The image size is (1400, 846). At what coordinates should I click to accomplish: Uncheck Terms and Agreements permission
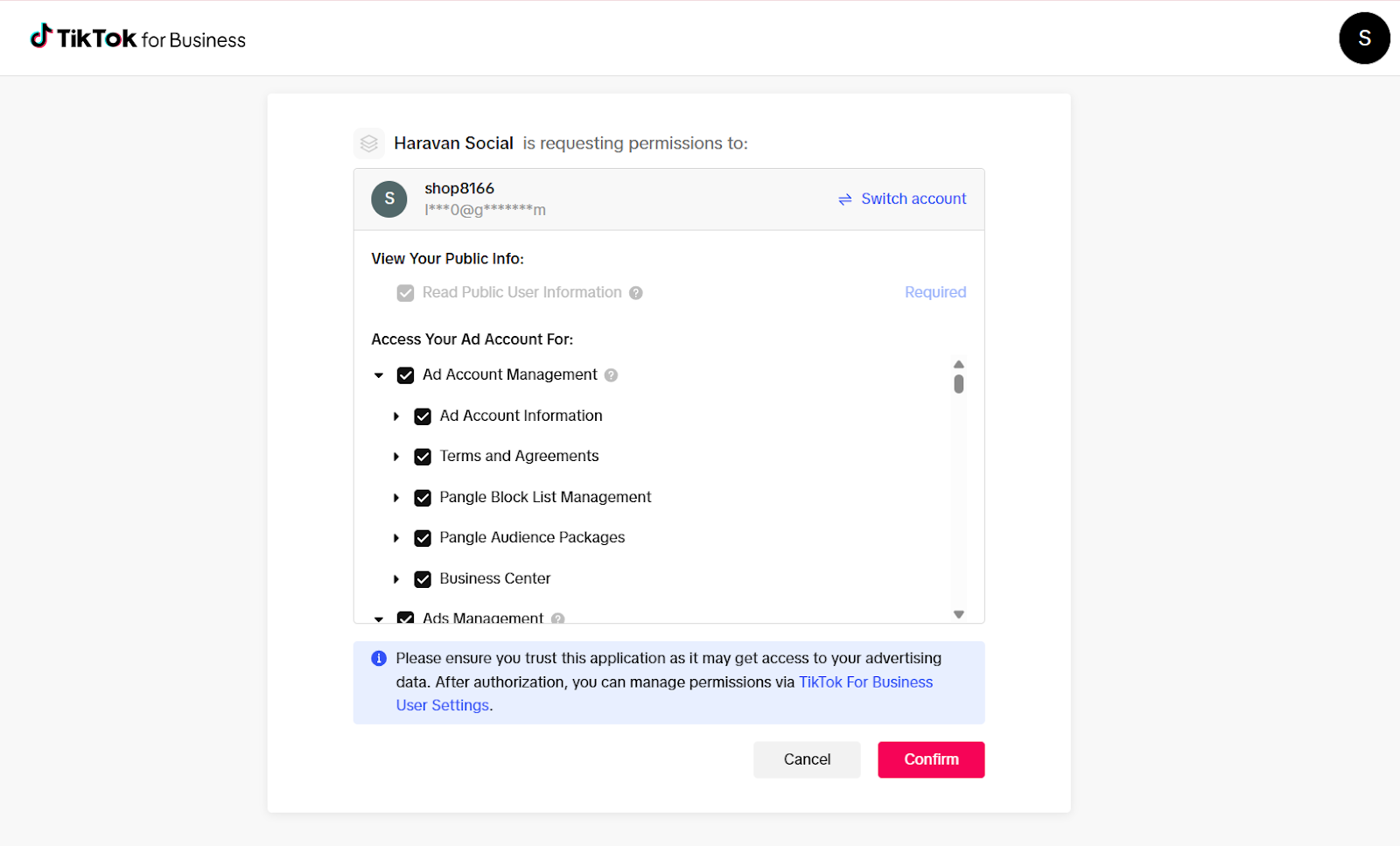423,457
